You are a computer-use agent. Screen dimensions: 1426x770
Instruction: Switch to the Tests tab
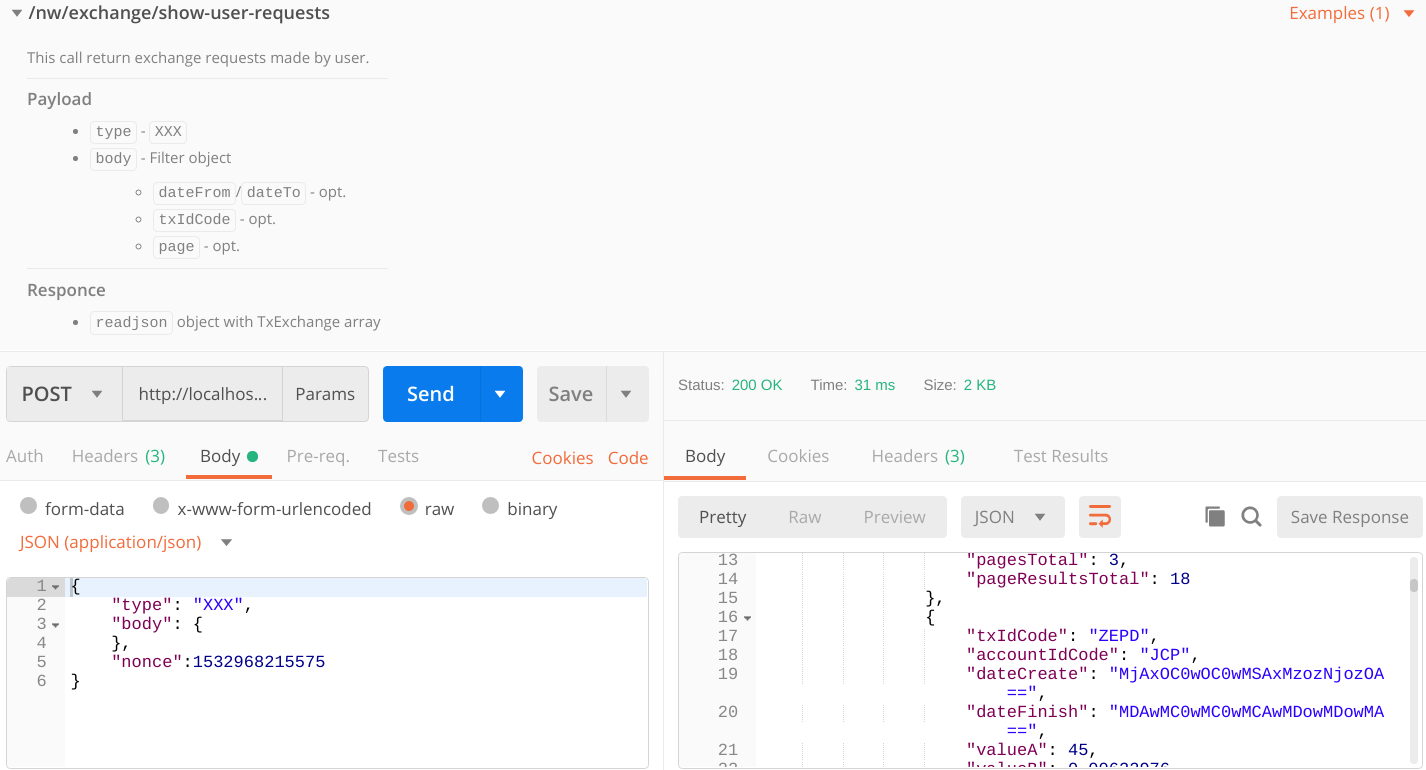coord(398,456)
